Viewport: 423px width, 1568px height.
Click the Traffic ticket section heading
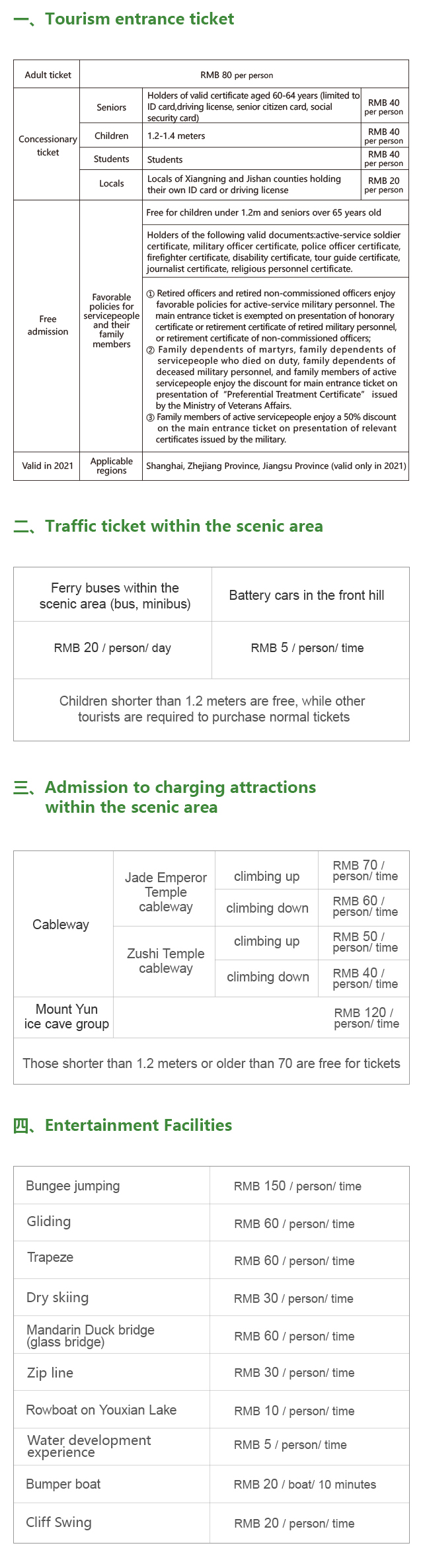(x=183, y=526)
